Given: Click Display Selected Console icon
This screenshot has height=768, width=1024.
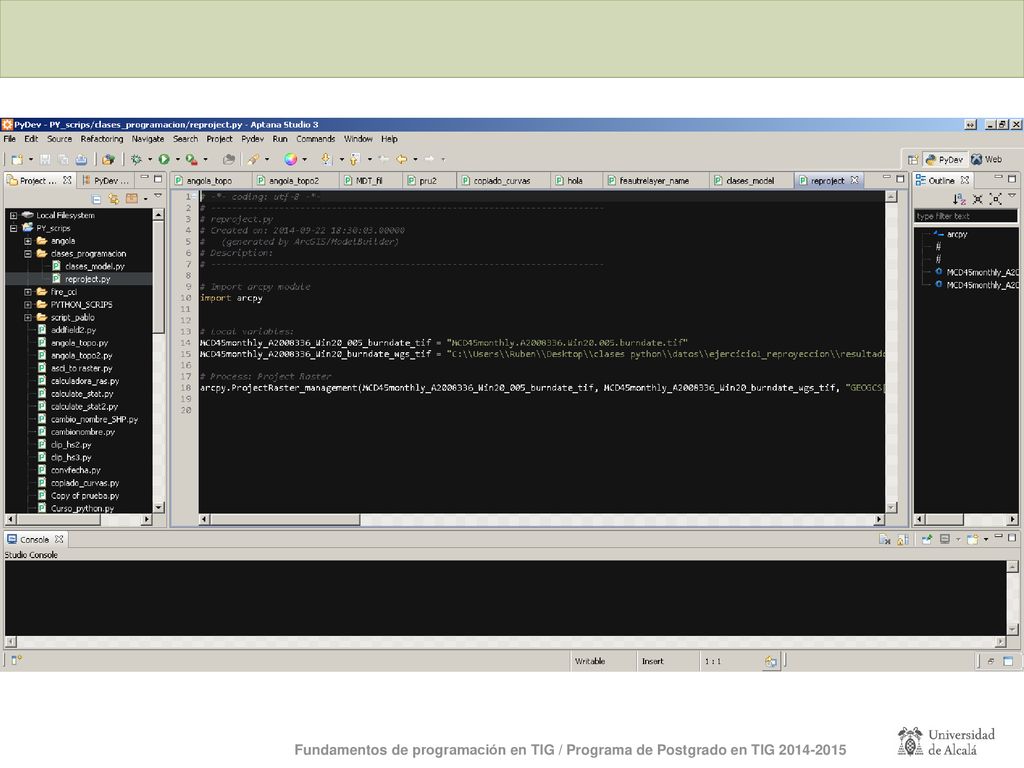Looking at the screenshot, I should click(x=945, y=539).
